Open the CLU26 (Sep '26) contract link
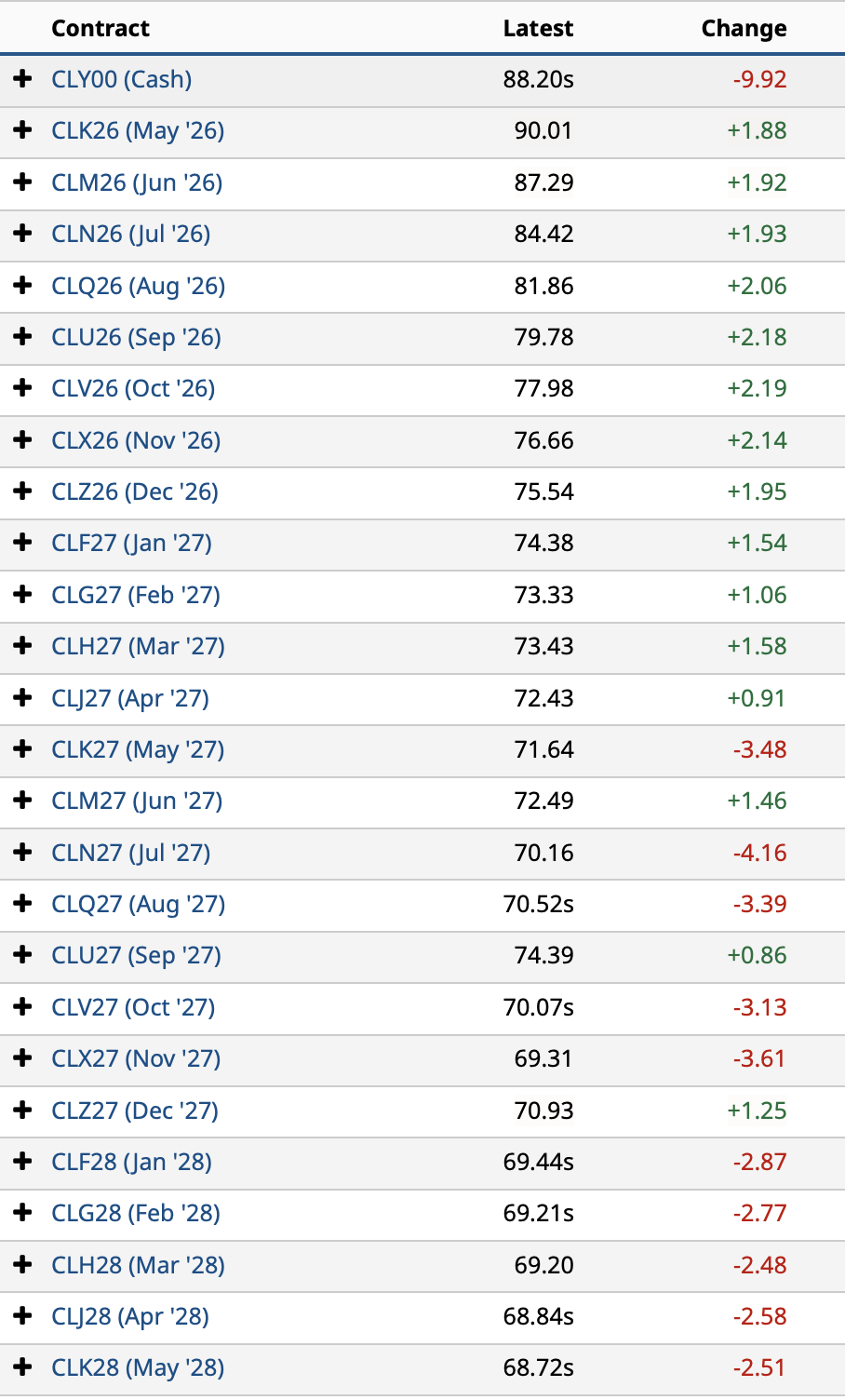This screenshot has height=1400, width=845. pyautogui.click(x=137, y=337)
